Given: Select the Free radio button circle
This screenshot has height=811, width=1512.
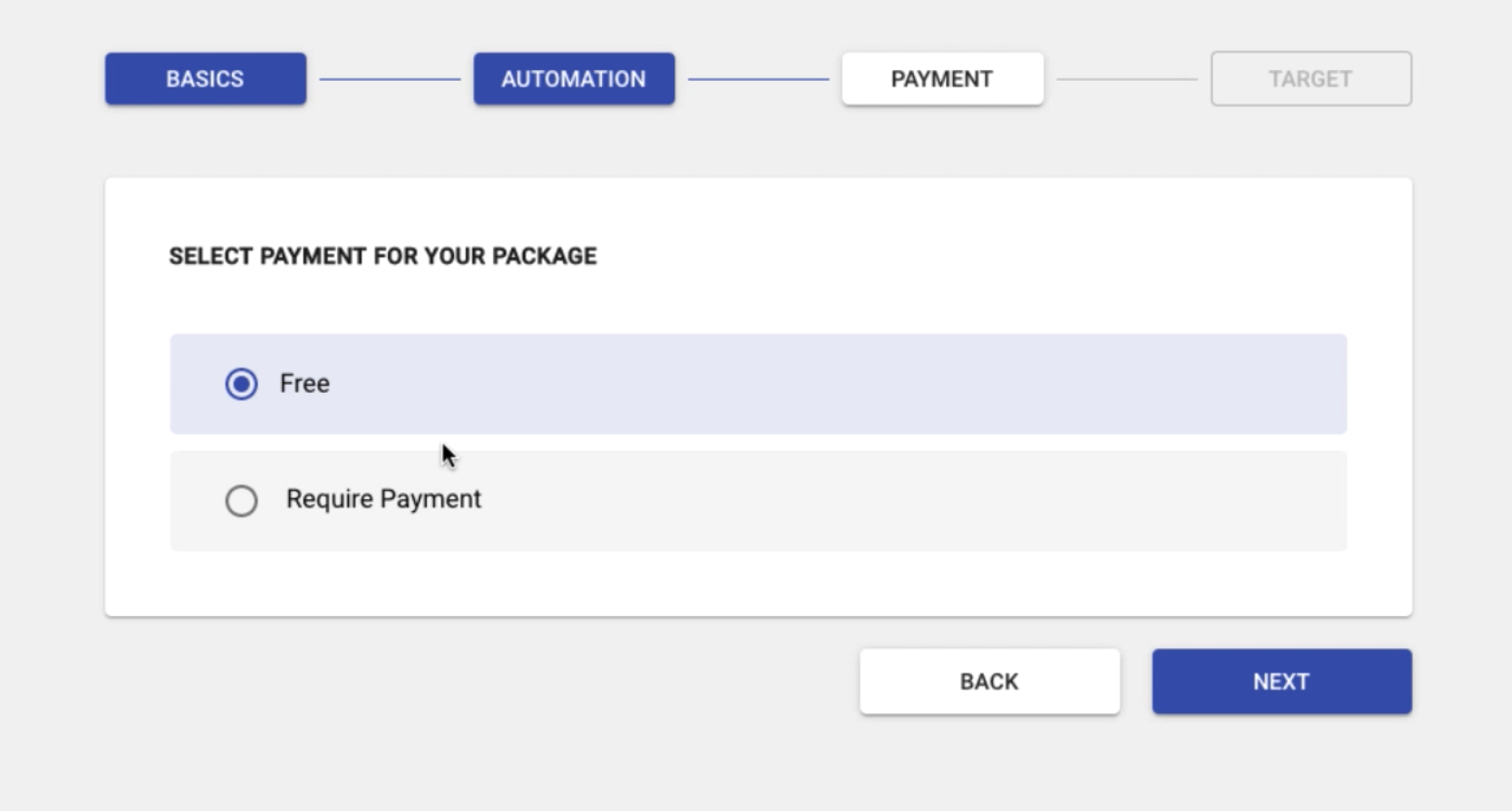Looking at the screenshot, I should click(x=242, y=384).
